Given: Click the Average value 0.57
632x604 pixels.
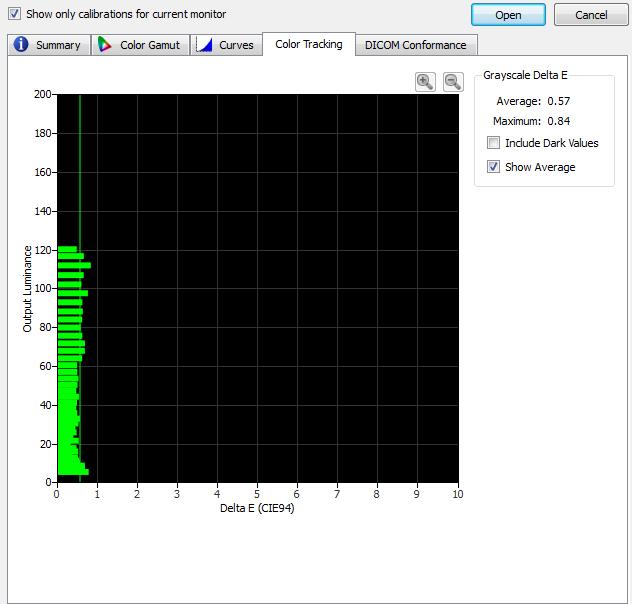Looking at the screenshot, I should (559, 101).
